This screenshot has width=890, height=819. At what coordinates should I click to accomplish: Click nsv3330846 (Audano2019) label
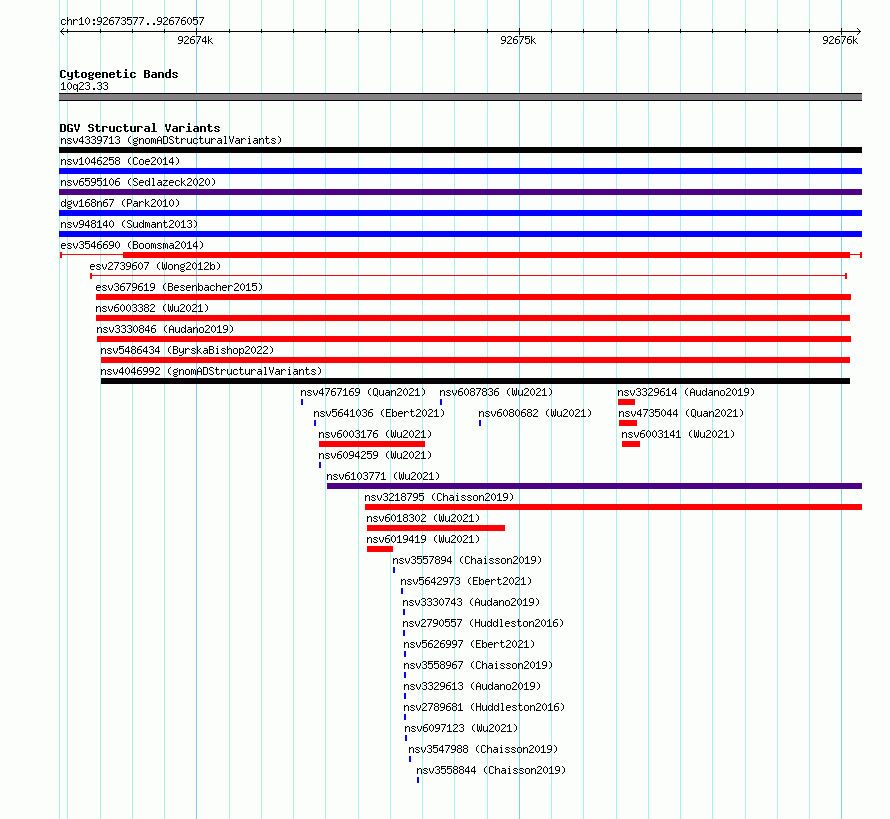pos(165,329)
